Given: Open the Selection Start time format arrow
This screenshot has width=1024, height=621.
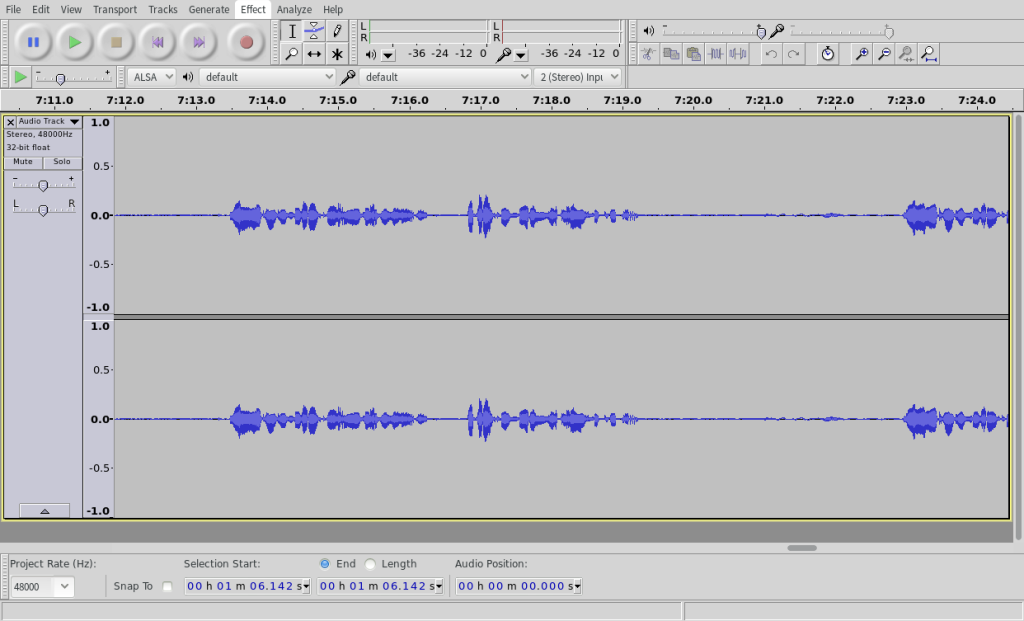Looking at the screenshot, I should [x=306, y=586].
